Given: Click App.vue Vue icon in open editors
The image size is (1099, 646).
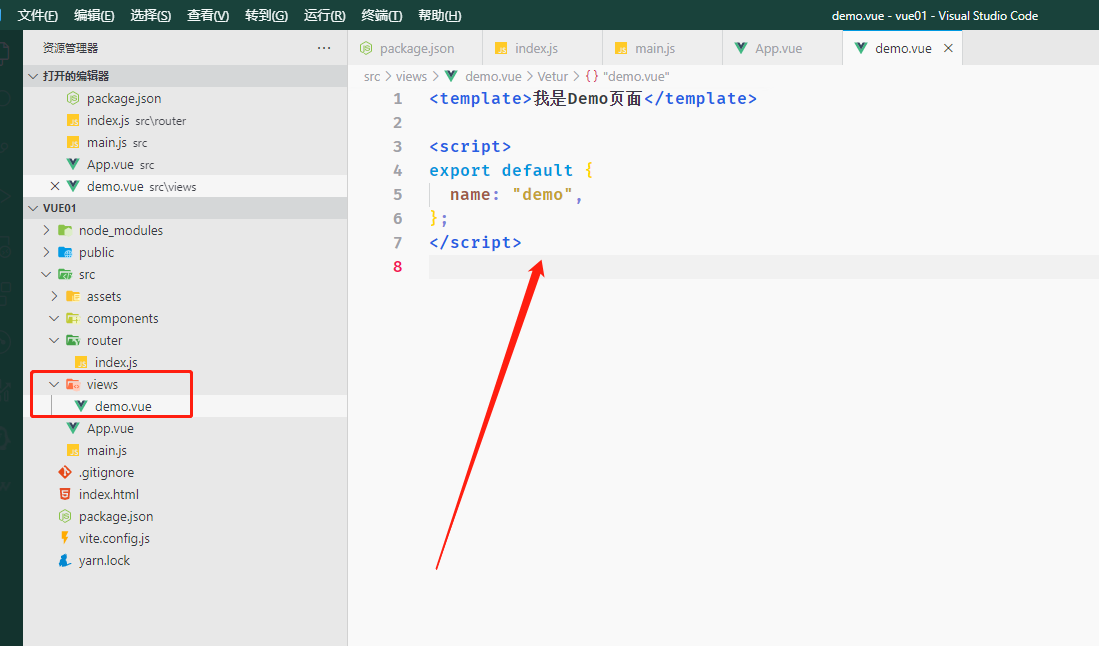Looking at the screenshot, I should click(x=73, y=164).
